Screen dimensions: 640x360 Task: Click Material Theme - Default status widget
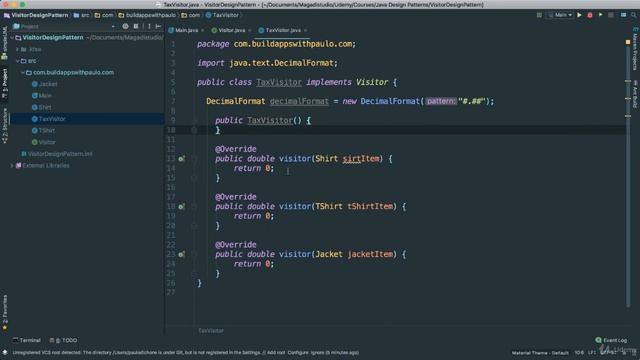click(540, 353)
